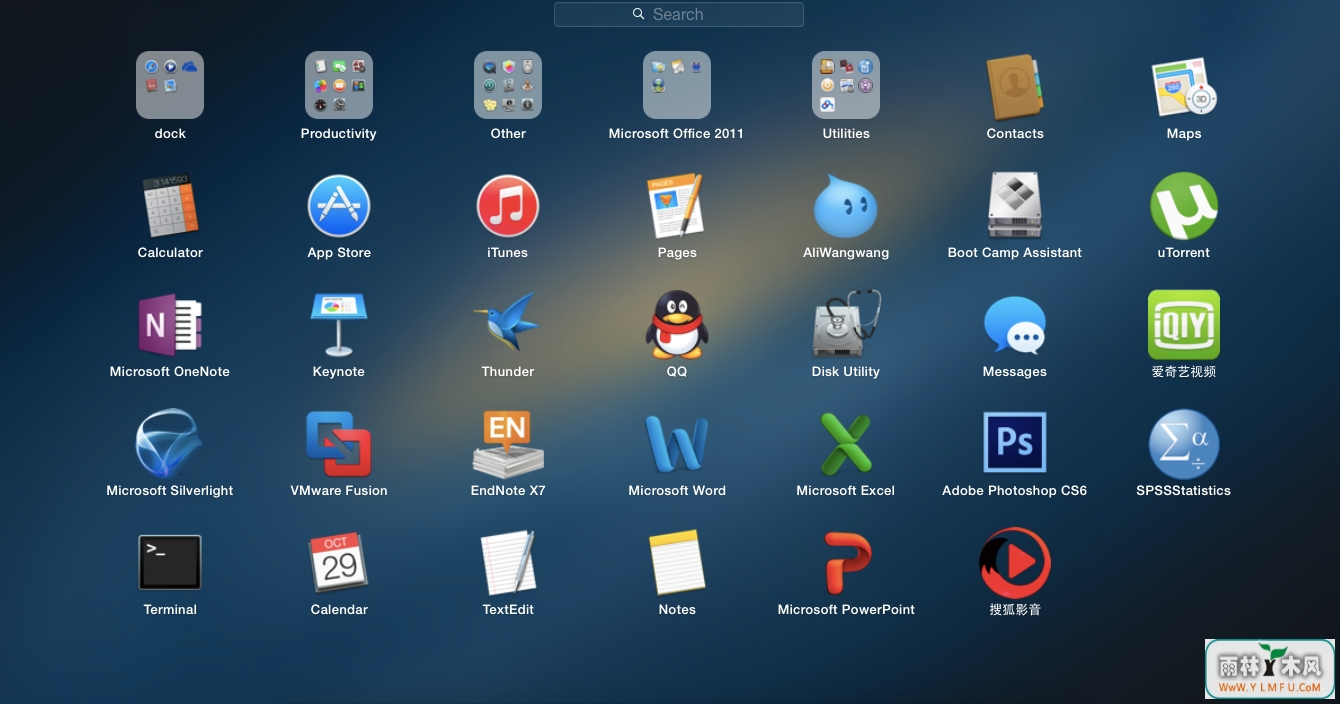
Task: Launch TextEdit
Action: coord(508,563)
